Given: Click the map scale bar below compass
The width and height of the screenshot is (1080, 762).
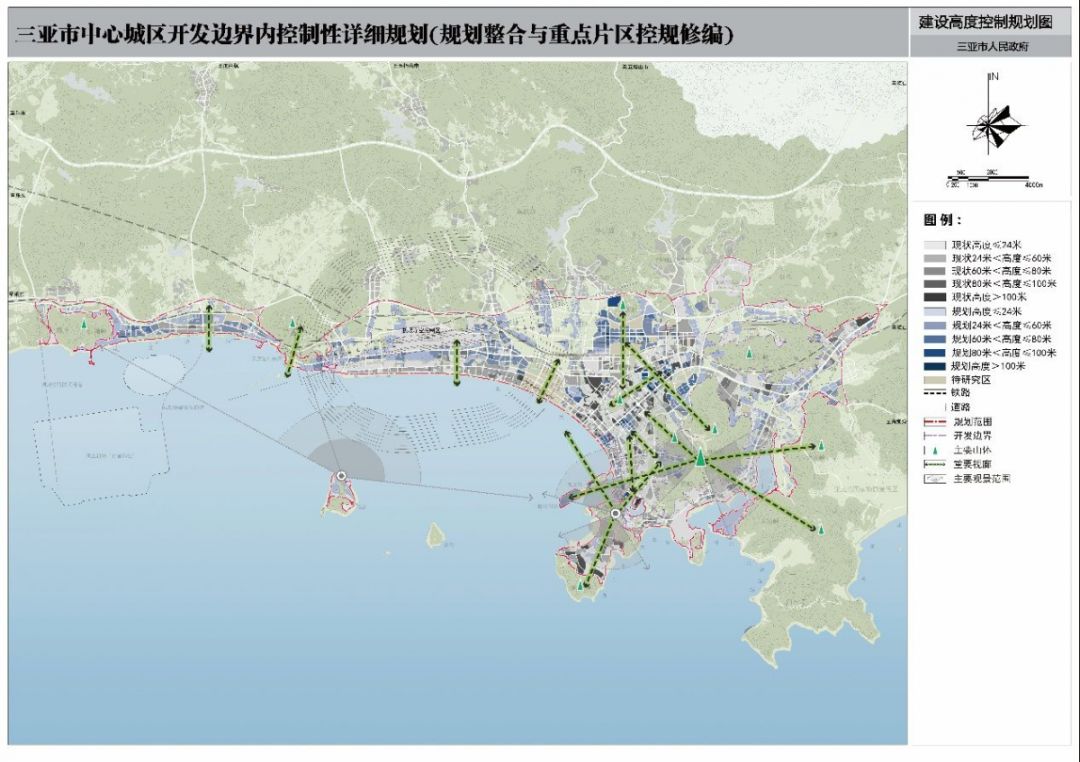Looking at the screenshot, I should (993, 179).
